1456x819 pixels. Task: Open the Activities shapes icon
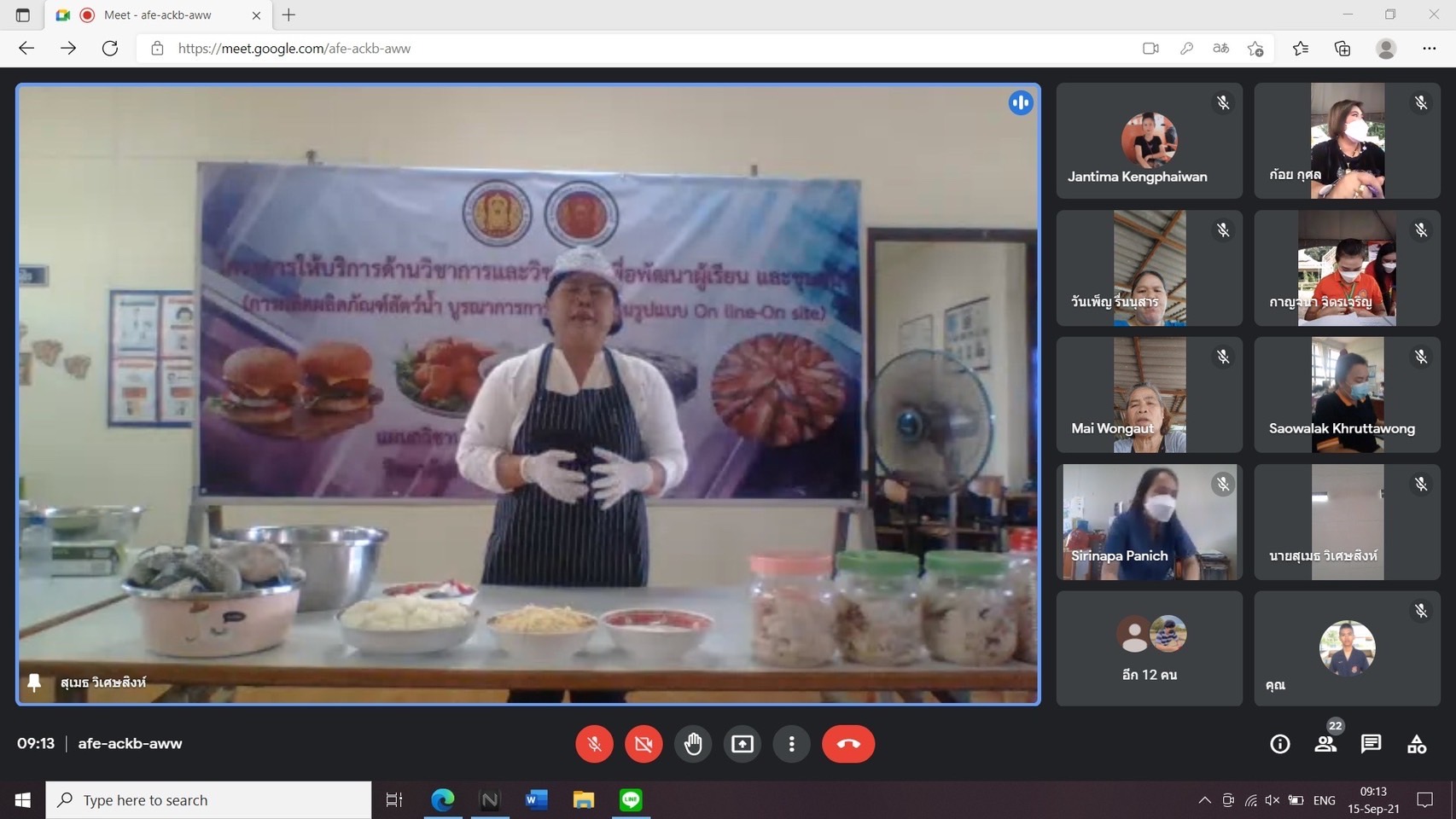tap(1417, 744)
